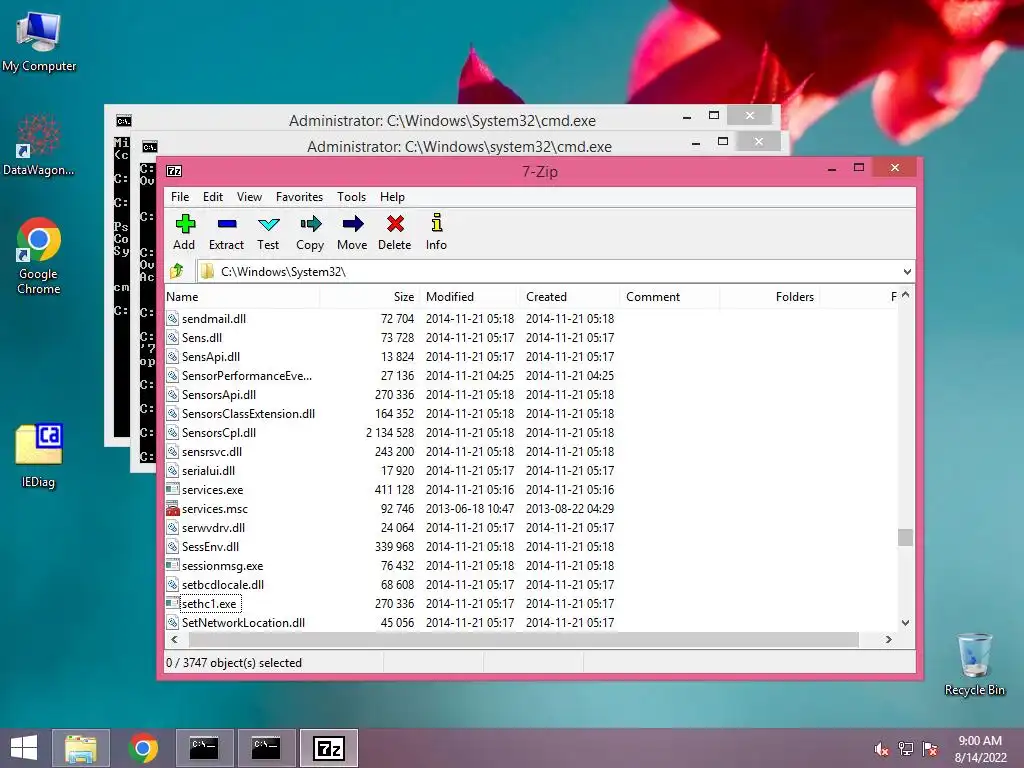The height and width of the screenshot is (768, 1024).
Task: Switch to second cmd taskbar window
Action: click(266, 748)
